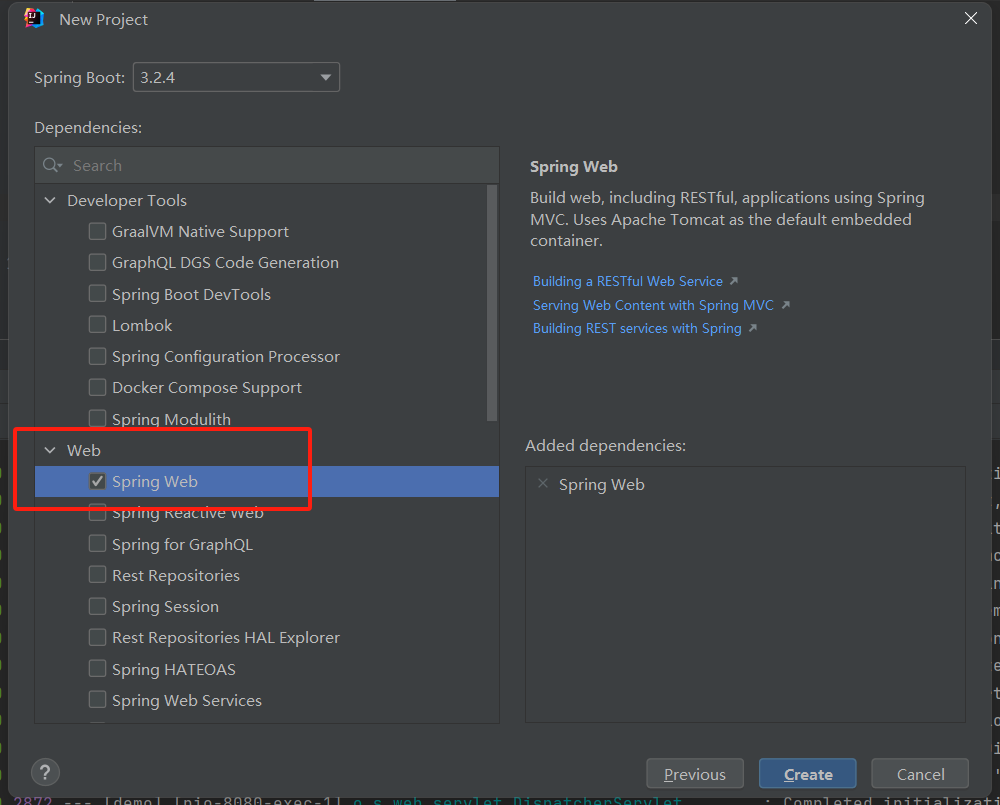Open Building a RESTful Web Service link

628,281
